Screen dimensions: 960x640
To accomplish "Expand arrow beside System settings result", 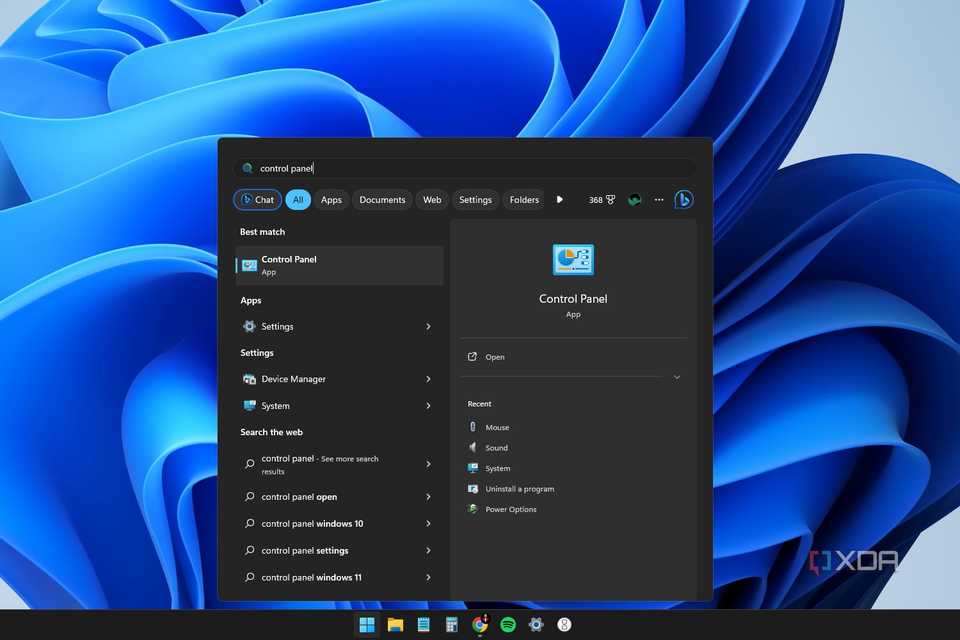I will (429, 405).
